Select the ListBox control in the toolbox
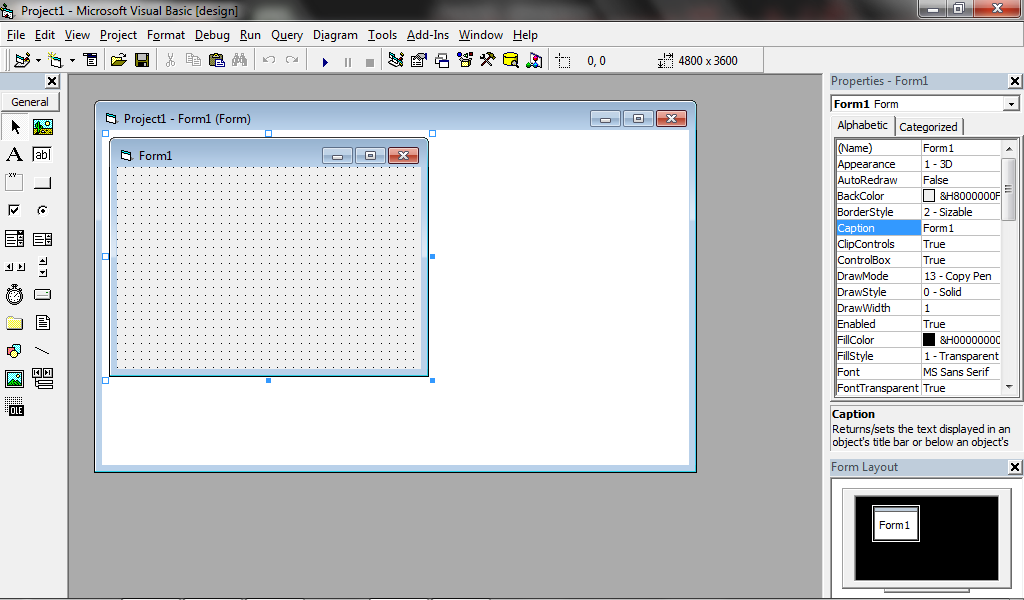Viewport: 1024px width, 600px height. point(42,239)
